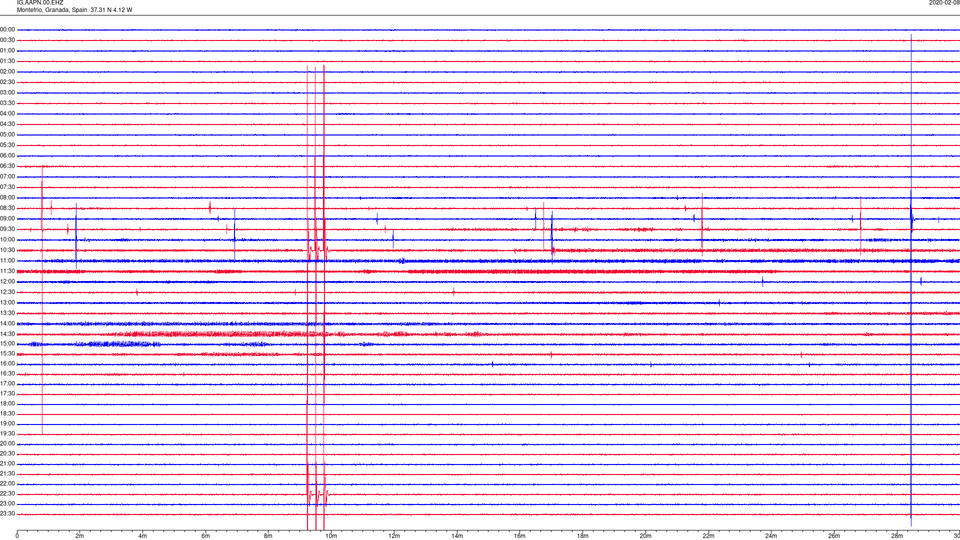Viewport: 960px width, 540px height.
Task: Click the '07:00' time row label
Action: 7,177
